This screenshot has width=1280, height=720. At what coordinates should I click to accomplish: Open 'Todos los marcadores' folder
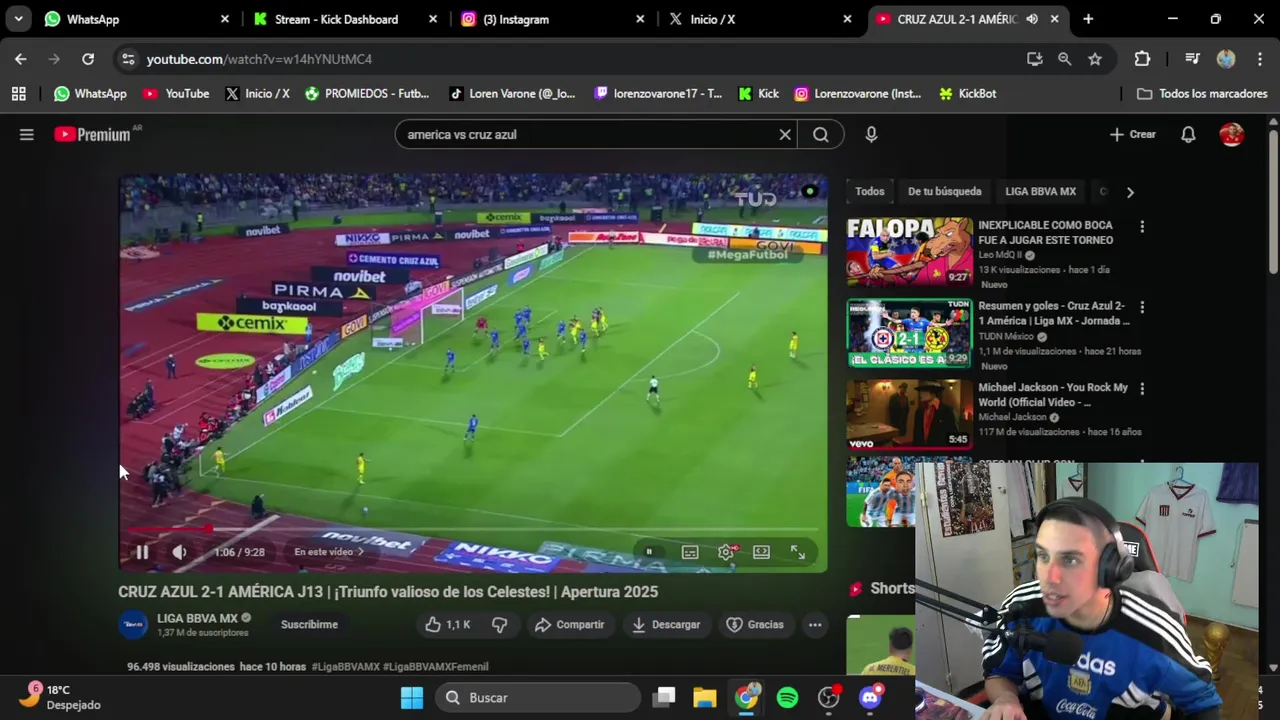click(x=1202, y=93)
